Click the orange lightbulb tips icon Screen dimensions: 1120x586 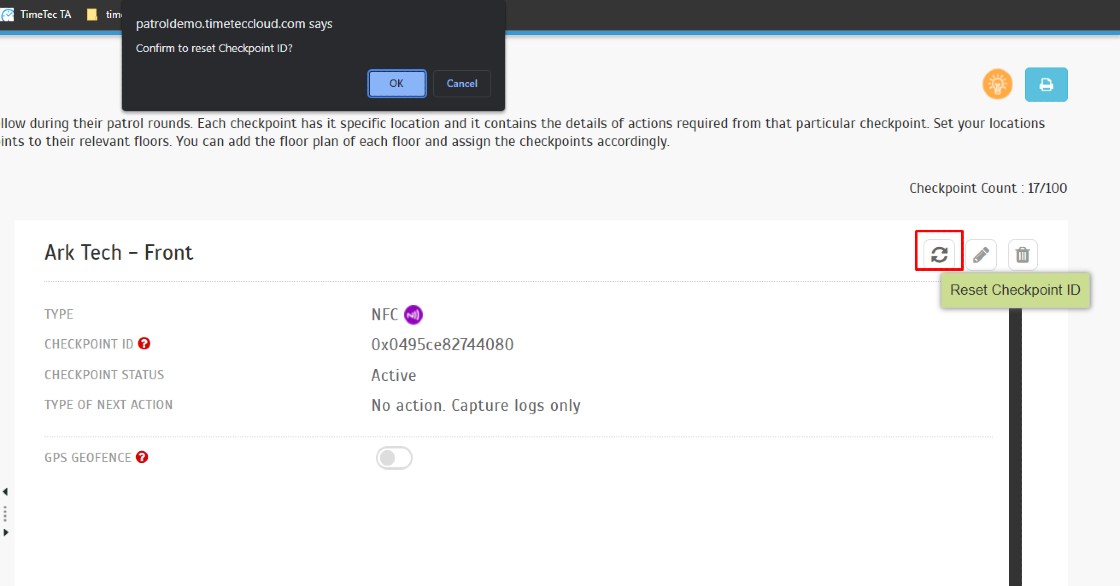point(997,85)
